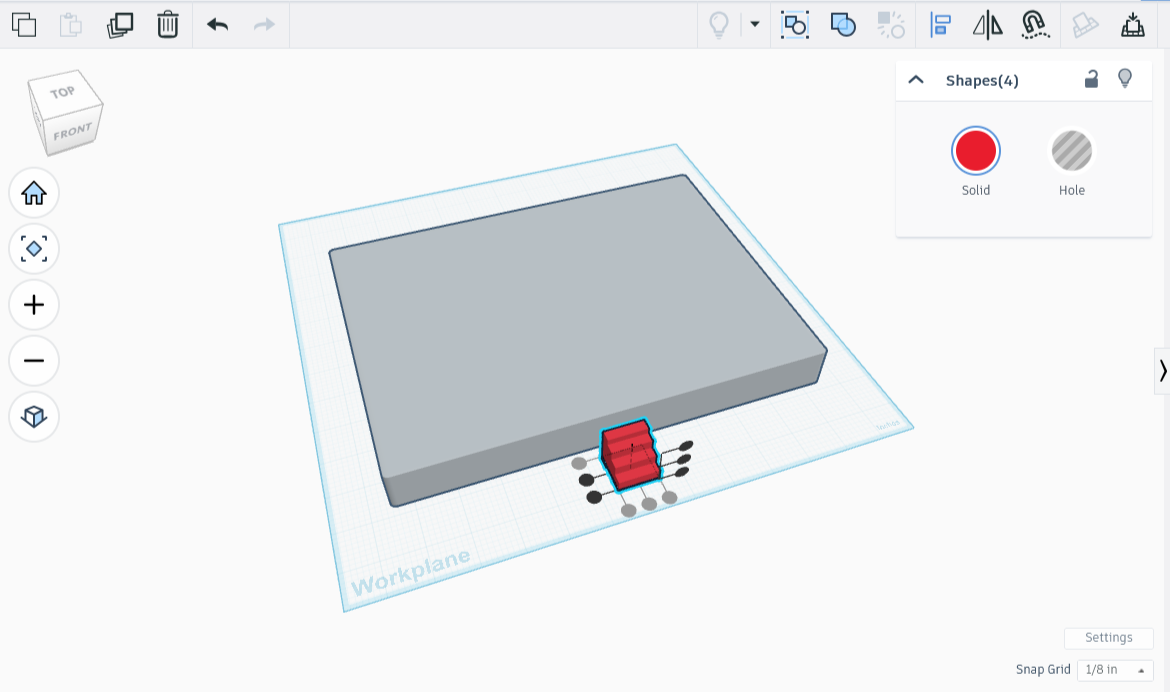Duplicate and repeat the selected shape
Image resolution: width=1170 pixels, height=692 pixels.
pos(119,25)
